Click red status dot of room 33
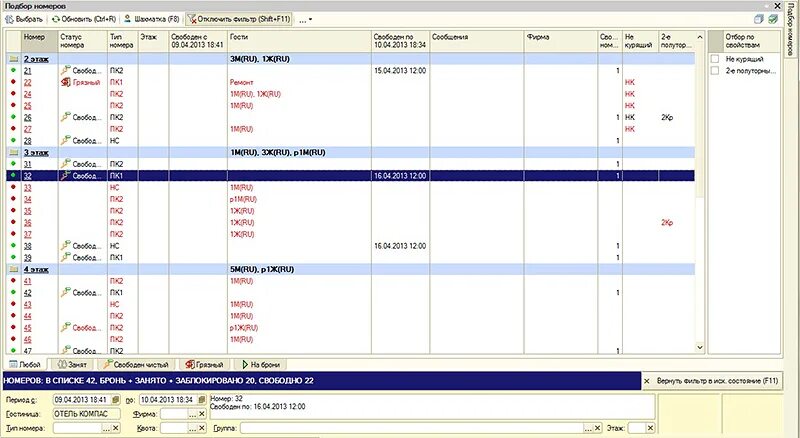The height and width of the screenshot is (438, 800). coord(13,187)
